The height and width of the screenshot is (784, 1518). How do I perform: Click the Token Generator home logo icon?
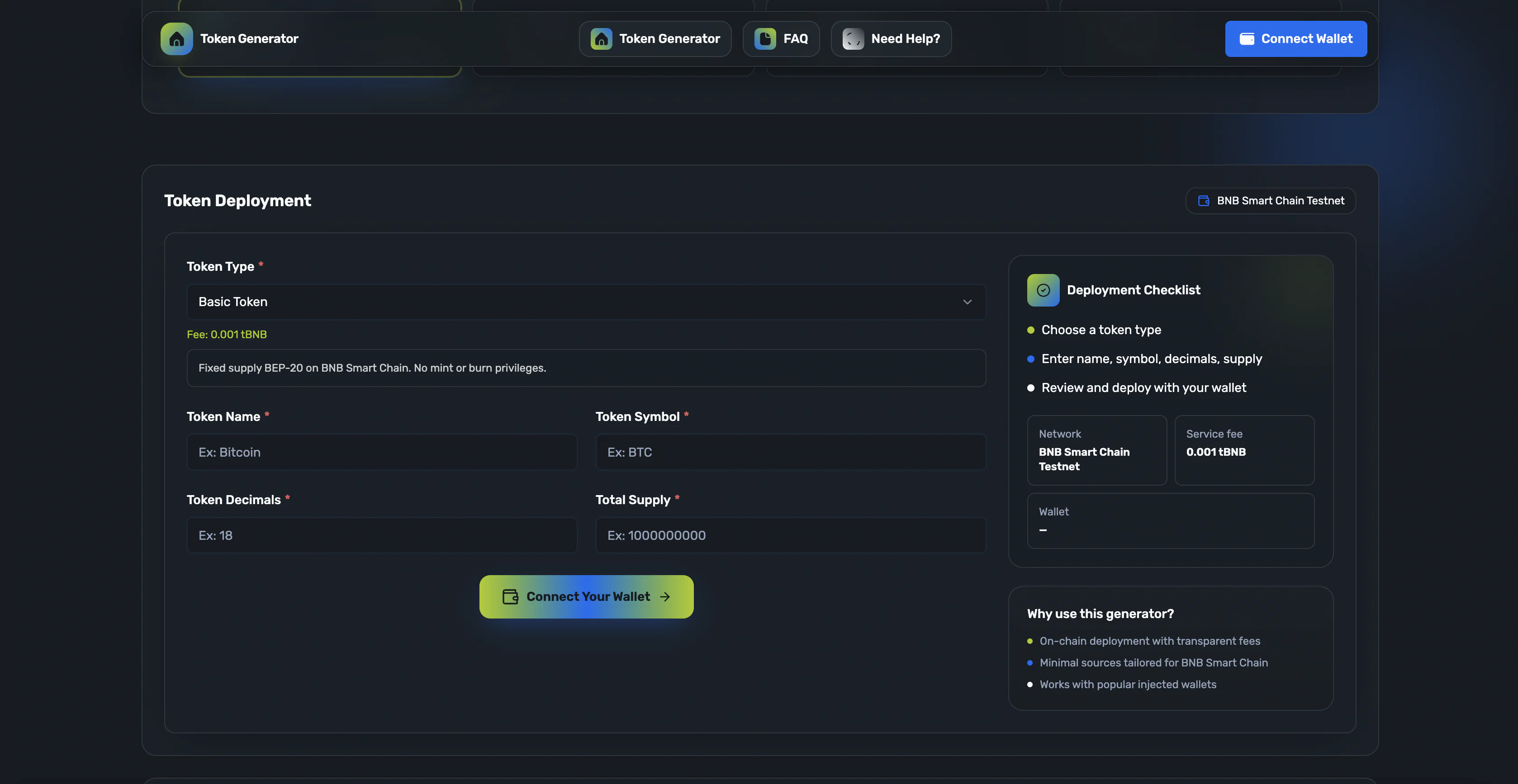[x=176, y=39]
